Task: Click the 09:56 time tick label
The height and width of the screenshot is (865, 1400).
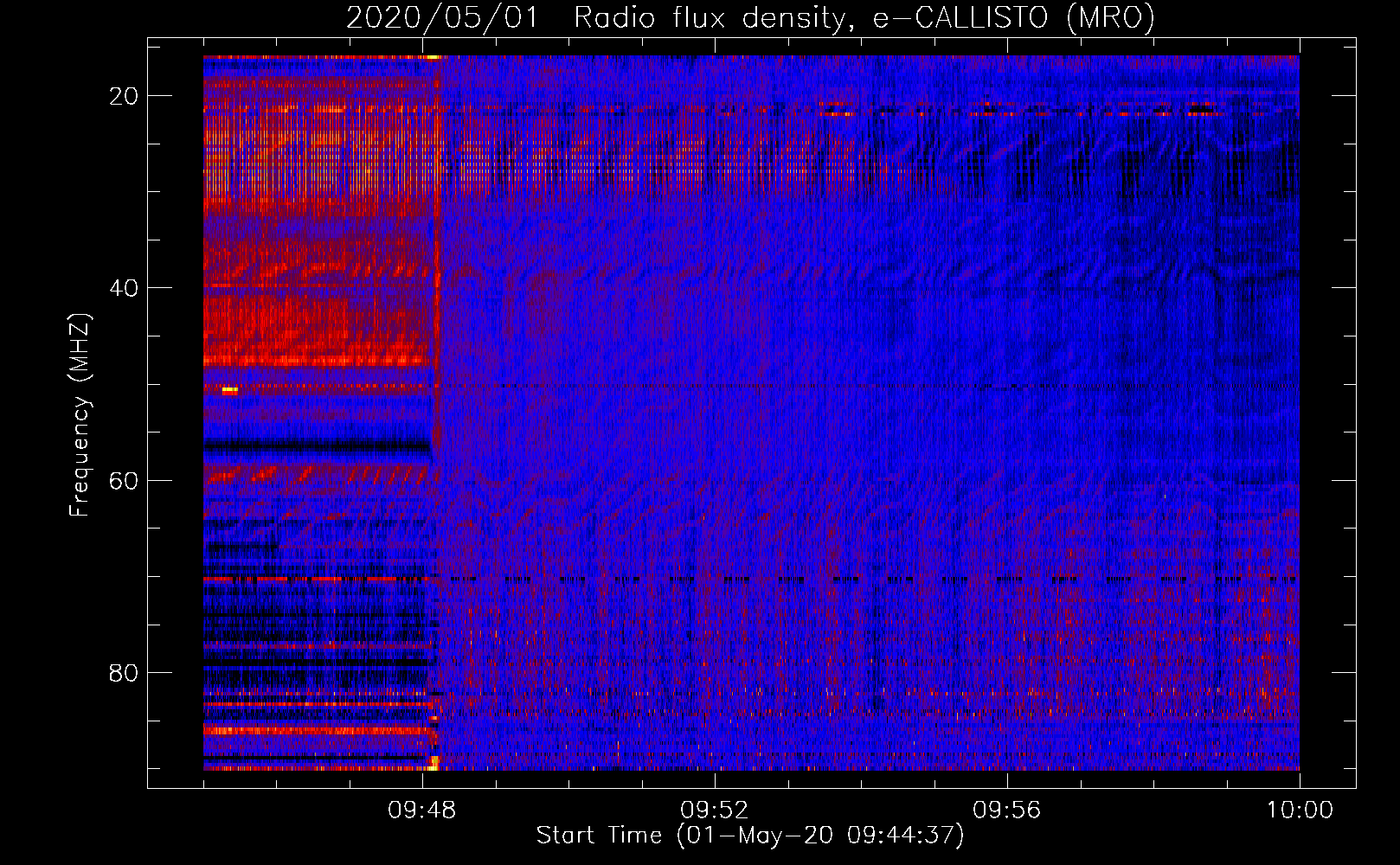Action: point(1006,811)
